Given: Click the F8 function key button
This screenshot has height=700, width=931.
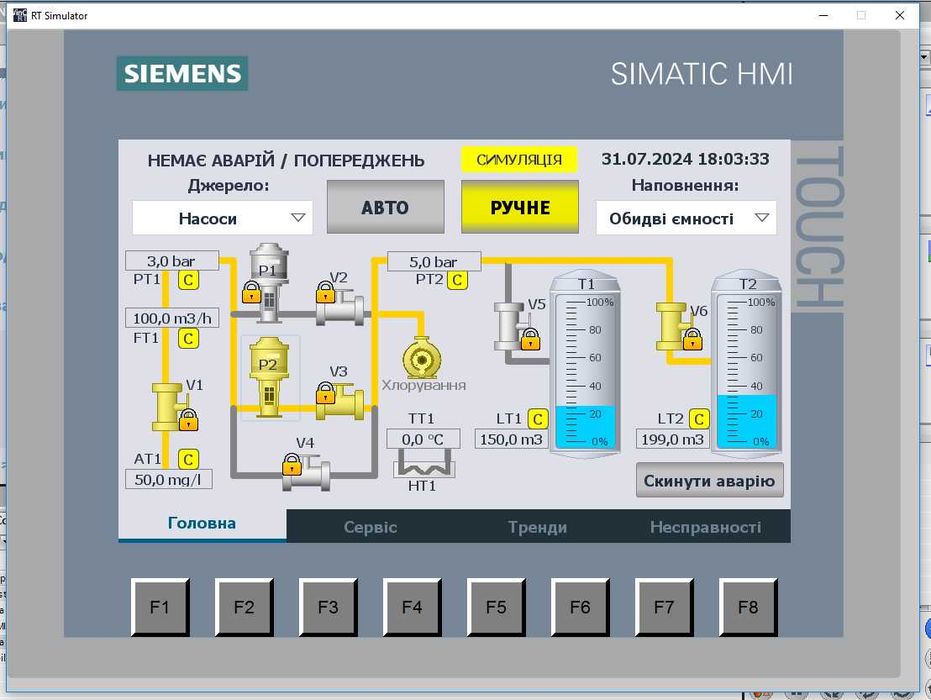Looking at the screenshot, I should click(748, 607).
